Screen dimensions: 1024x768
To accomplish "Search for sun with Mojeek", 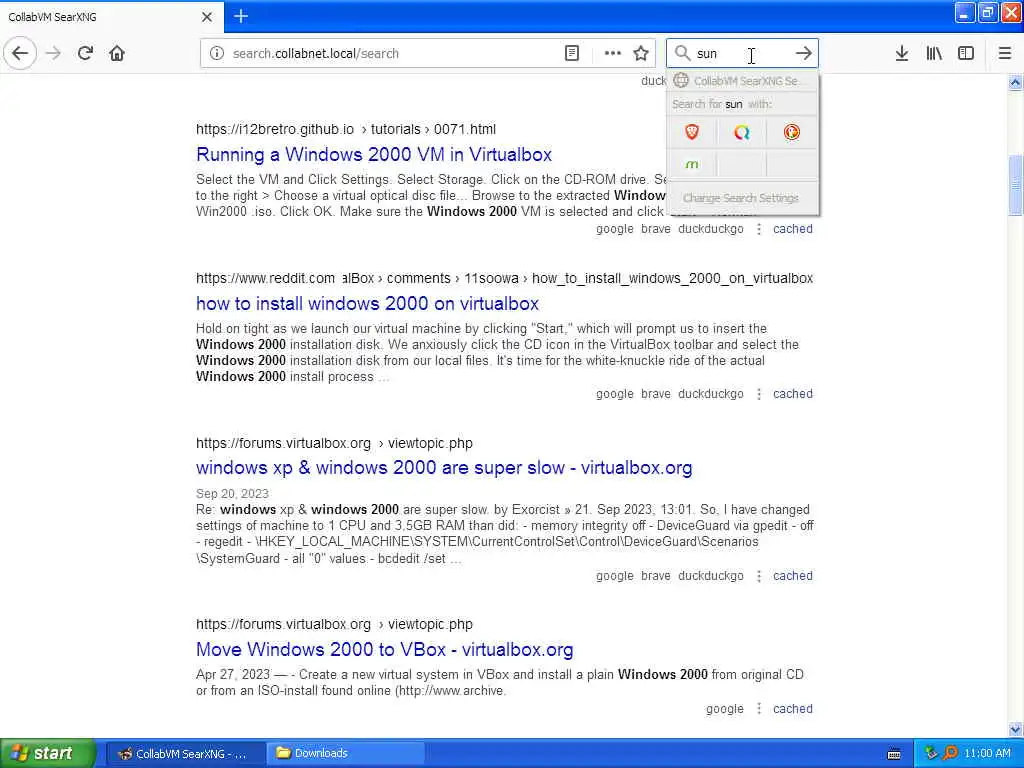I will point(692,165).
